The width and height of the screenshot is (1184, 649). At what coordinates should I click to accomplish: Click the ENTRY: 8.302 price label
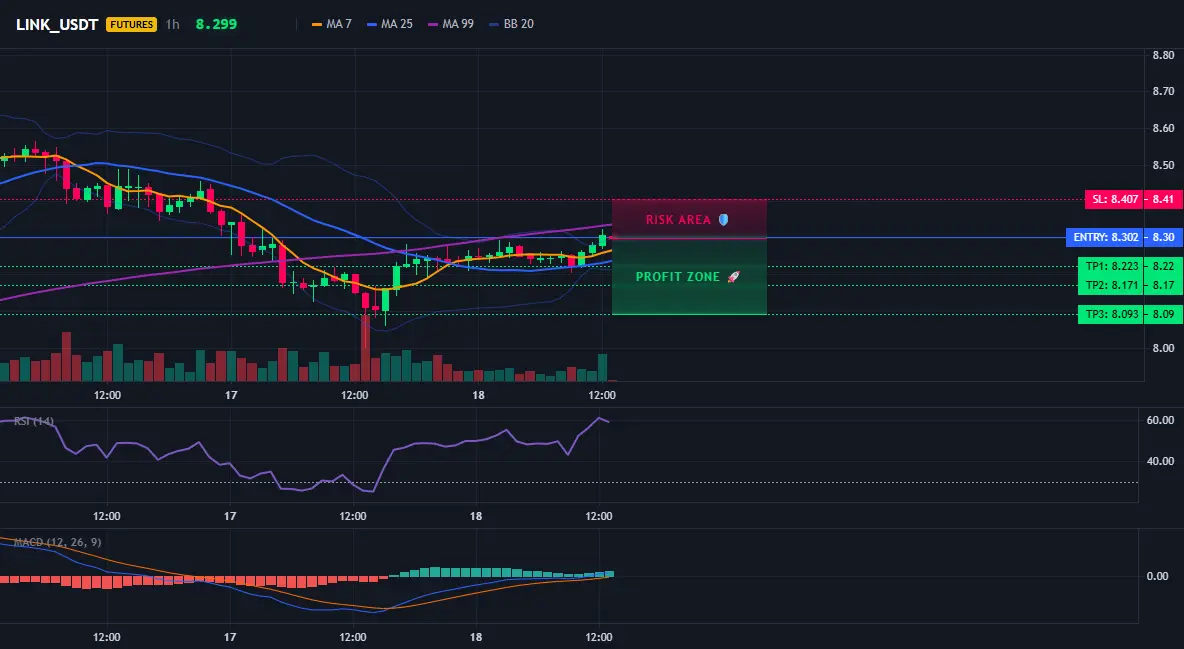[1105, 237]
